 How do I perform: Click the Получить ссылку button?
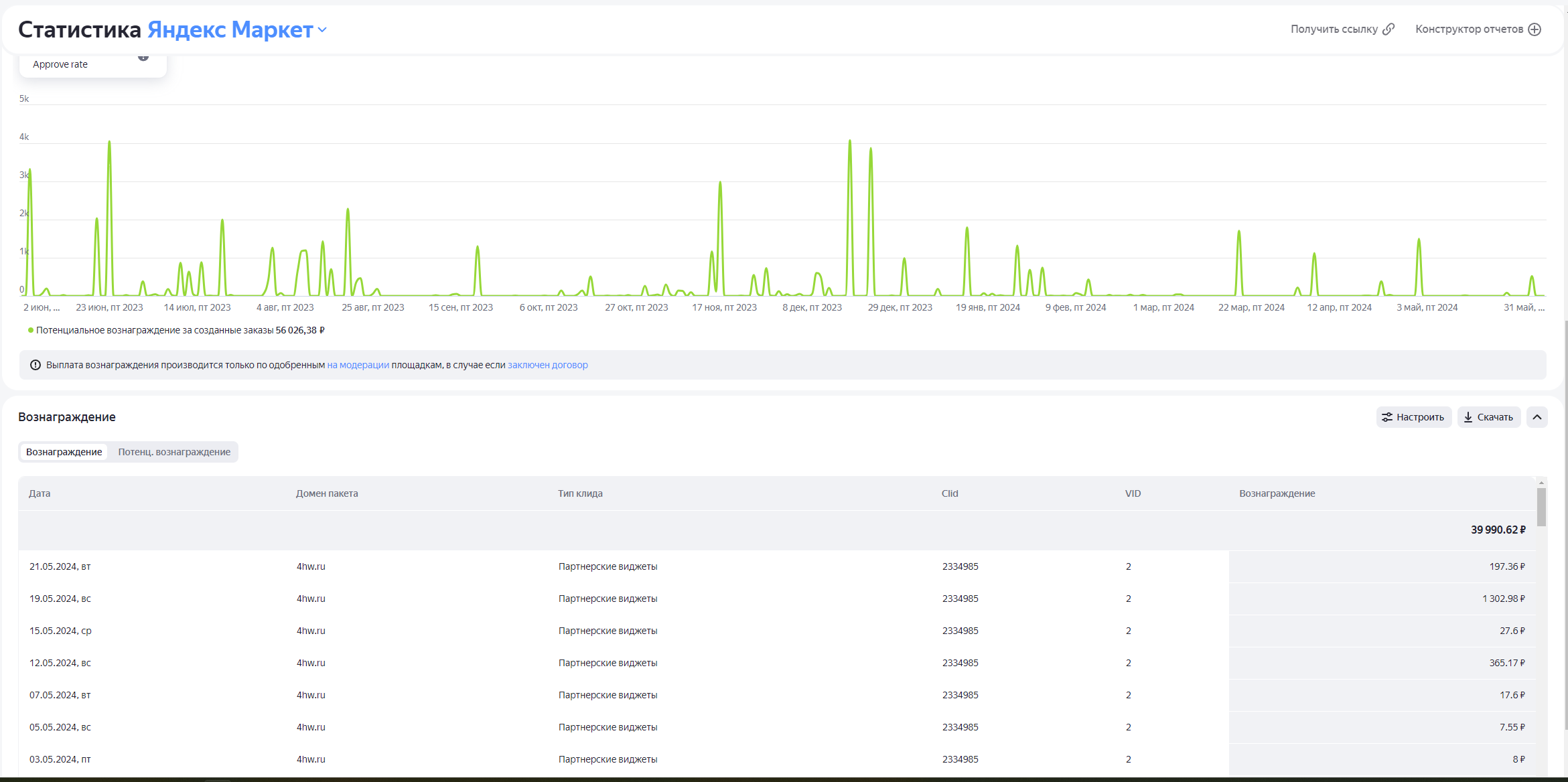1334,29
